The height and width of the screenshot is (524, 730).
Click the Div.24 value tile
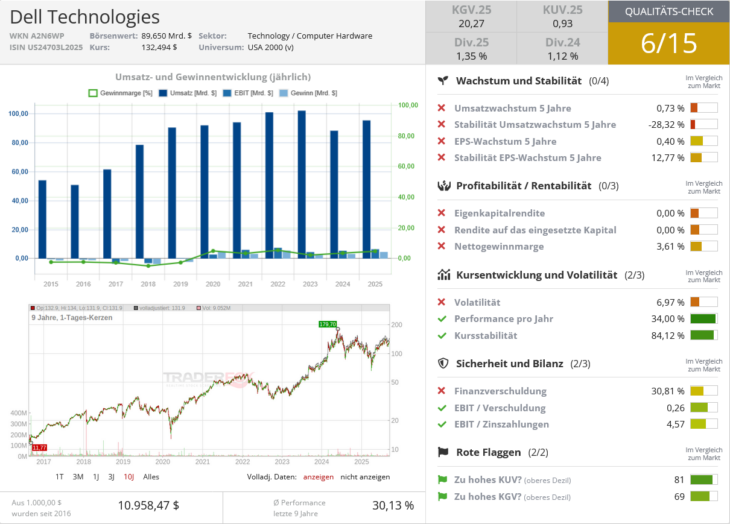pyautogui.click(x=562, y=49)
